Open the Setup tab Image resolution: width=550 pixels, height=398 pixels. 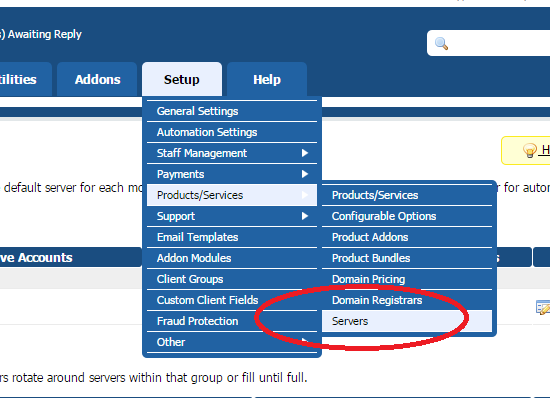click(182, 79)
